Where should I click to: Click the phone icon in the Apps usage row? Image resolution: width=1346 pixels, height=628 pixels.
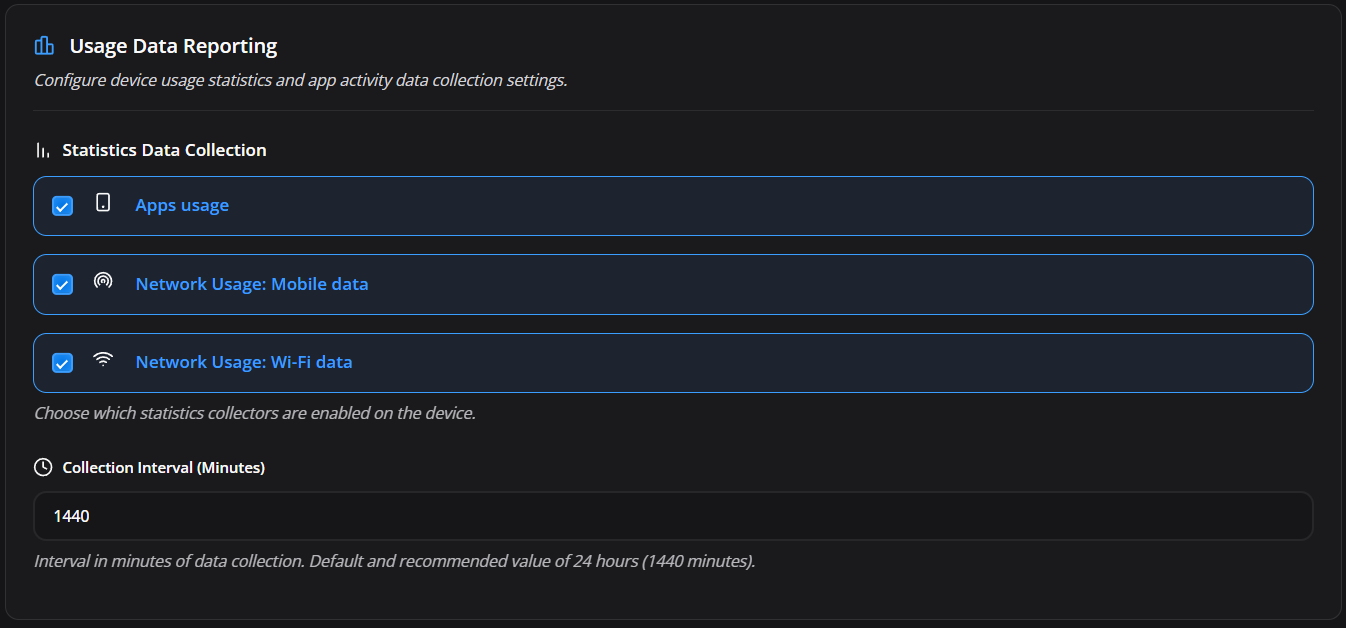pos(103,202)
